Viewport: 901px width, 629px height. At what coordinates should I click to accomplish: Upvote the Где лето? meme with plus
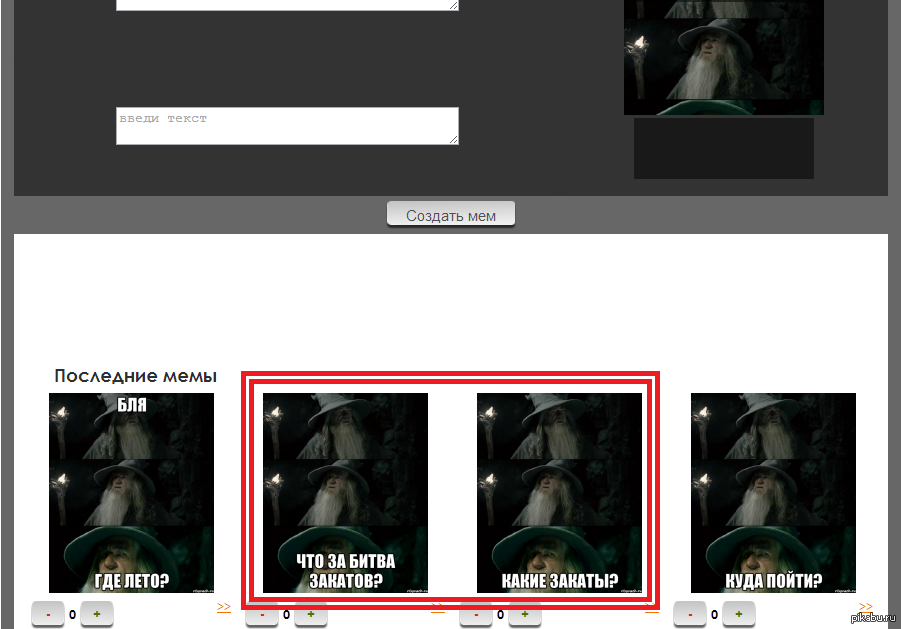point(96,614)
